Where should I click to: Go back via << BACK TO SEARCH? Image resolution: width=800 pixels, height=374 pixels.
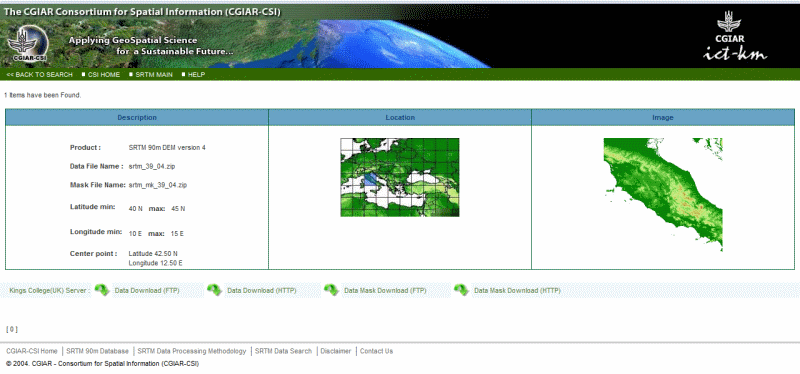point(39,74)
